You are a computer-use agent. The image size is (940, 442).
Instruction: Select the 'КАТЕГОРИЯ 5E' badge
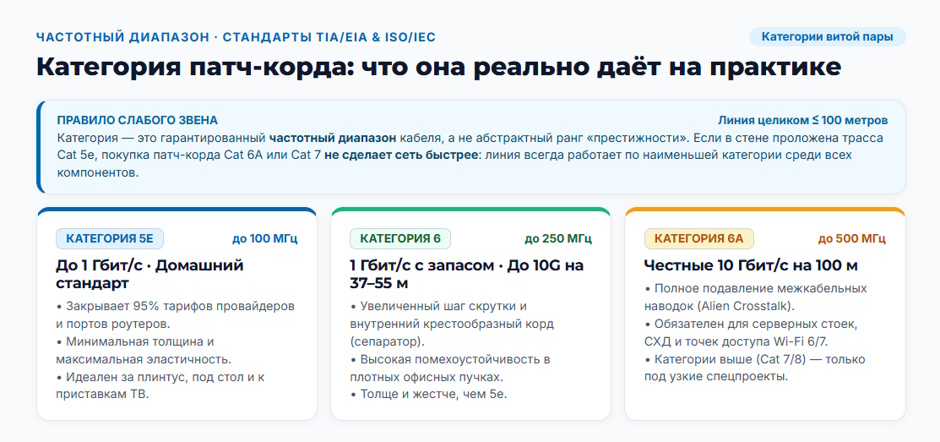110,239
